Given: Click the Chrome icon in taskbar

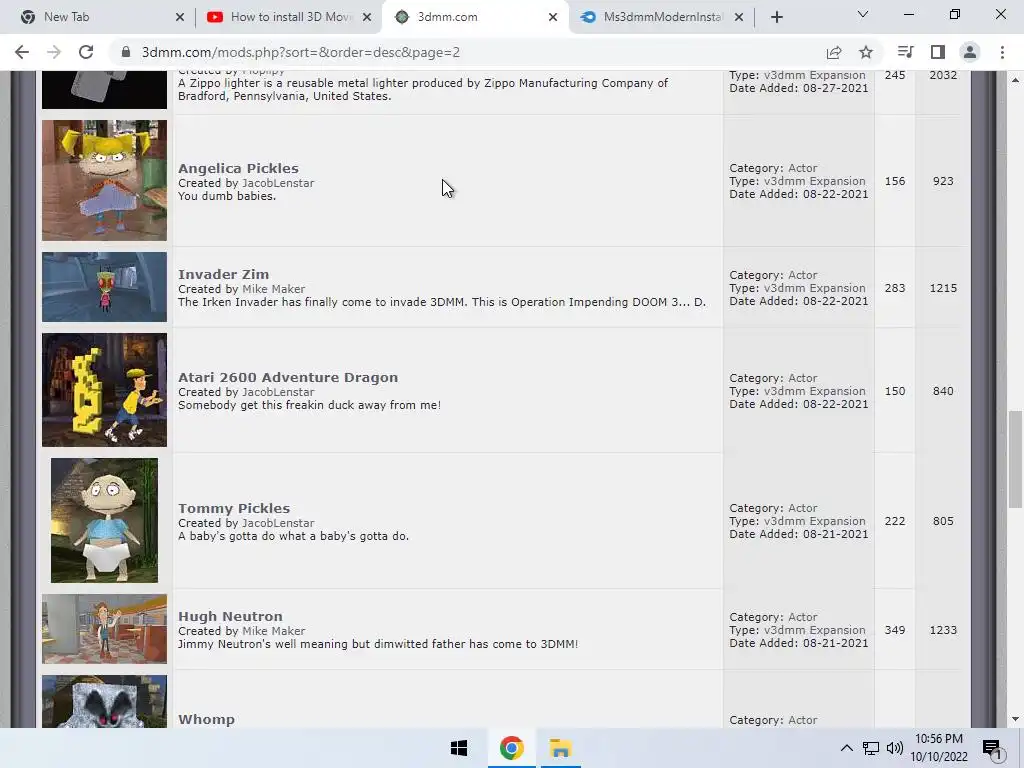Looking at the screenshot, I should coord(511,748).
